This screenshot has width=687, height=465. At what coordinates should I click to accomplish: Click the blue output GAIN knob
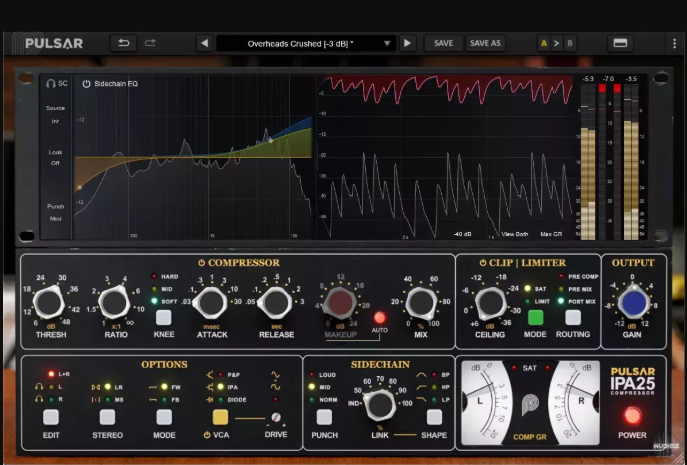pyautogui.click(x=633, y=302)
